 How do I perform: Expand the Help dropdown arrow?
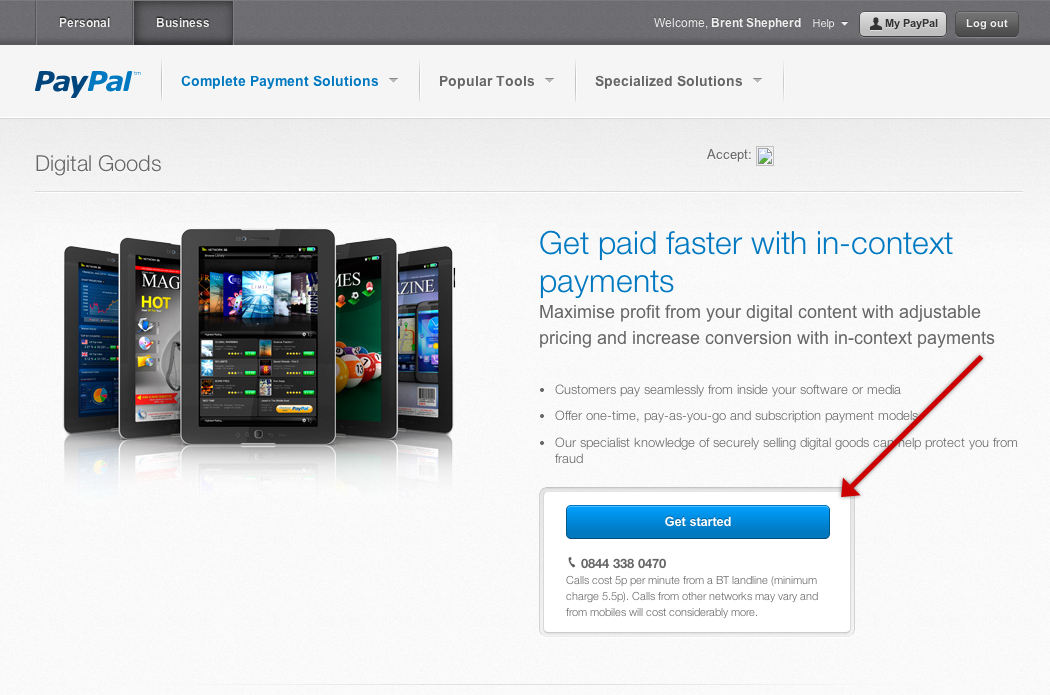click(844, 24)
